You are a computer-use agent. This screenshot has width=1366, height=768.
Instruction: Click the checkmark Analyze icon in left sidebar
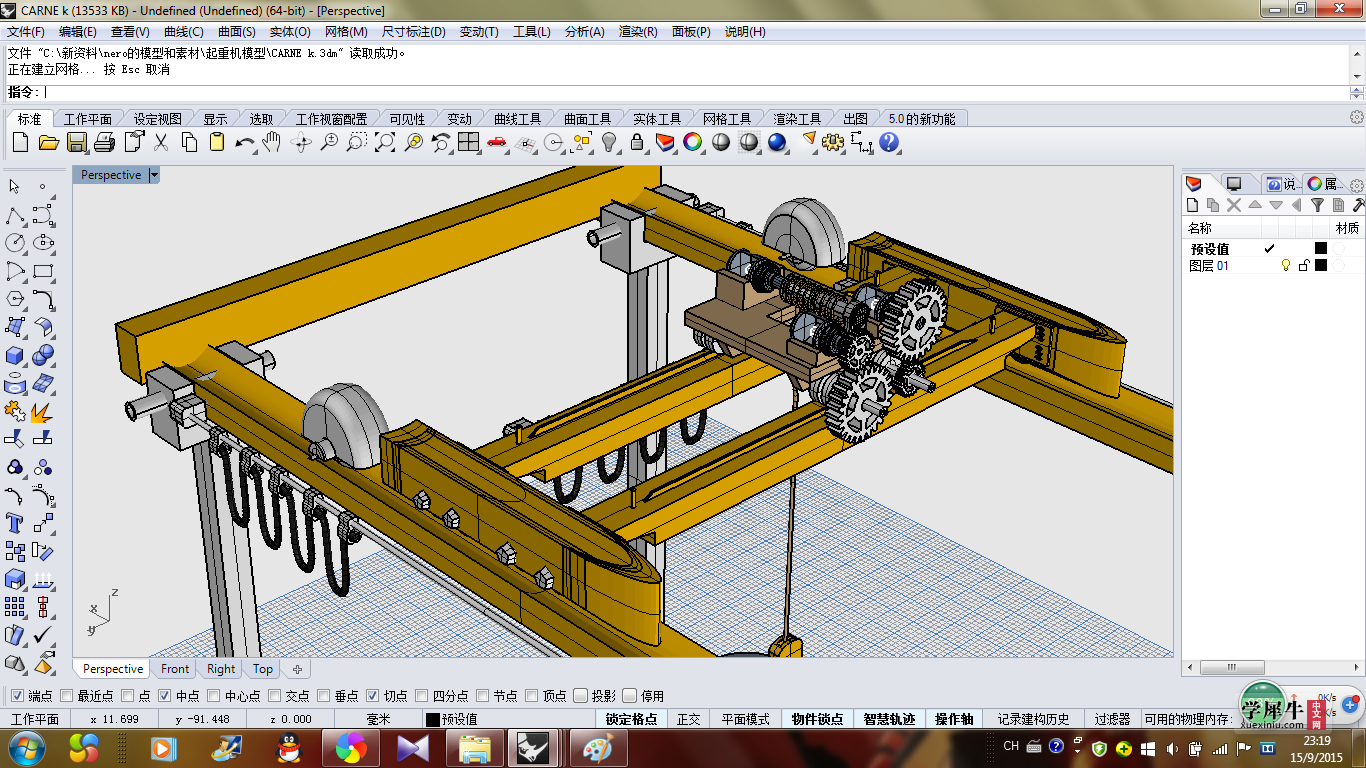click(43, 635)
